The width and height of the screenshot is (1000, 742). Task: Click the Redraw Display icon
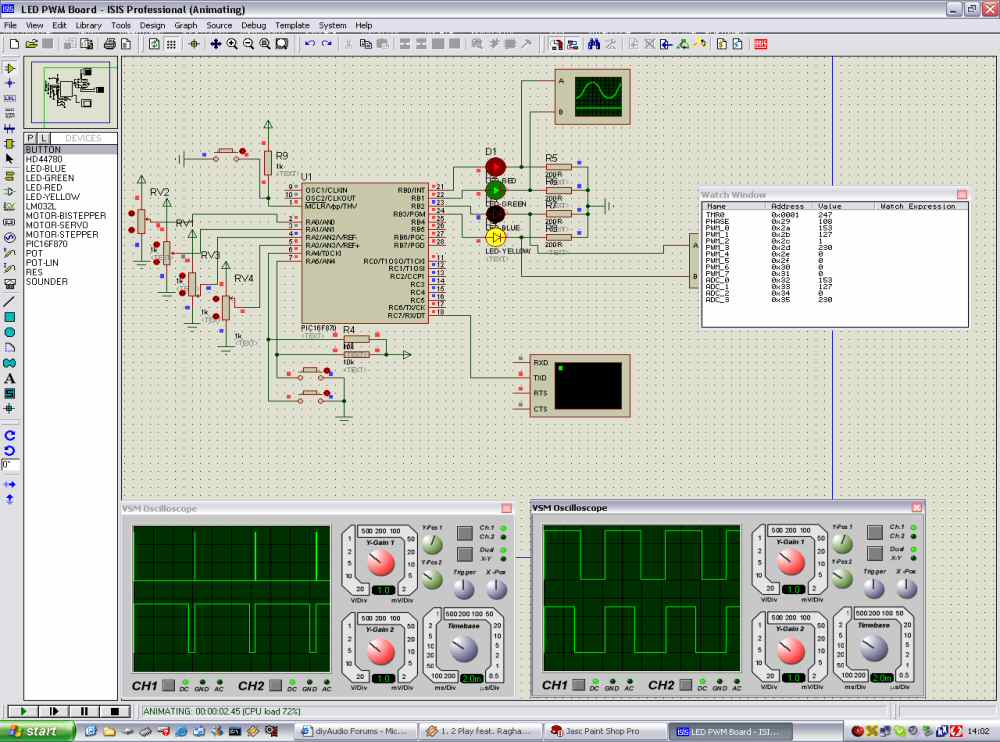tap(154, 44)
